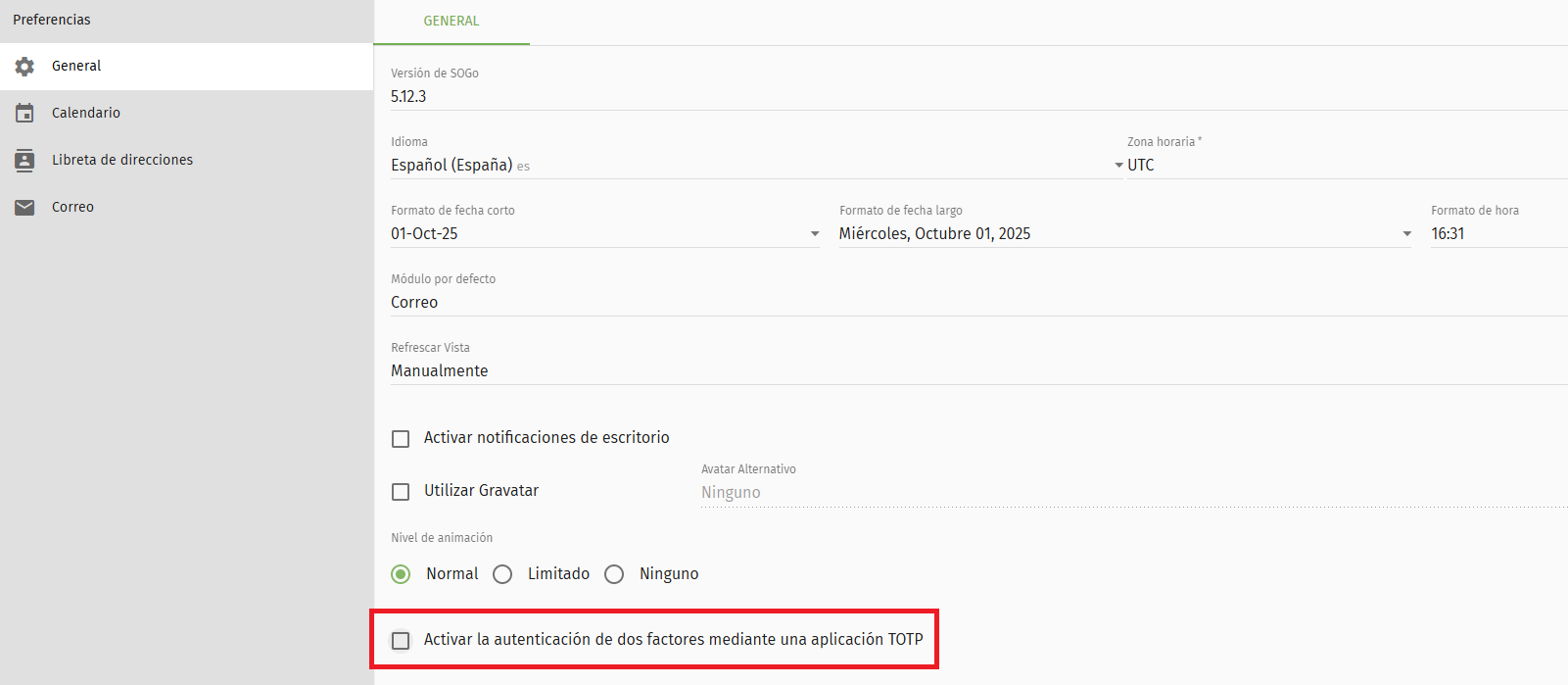Click the General gear icon in sidebar
Viewport: 1568px width, 685px height.
click(24, 67)
